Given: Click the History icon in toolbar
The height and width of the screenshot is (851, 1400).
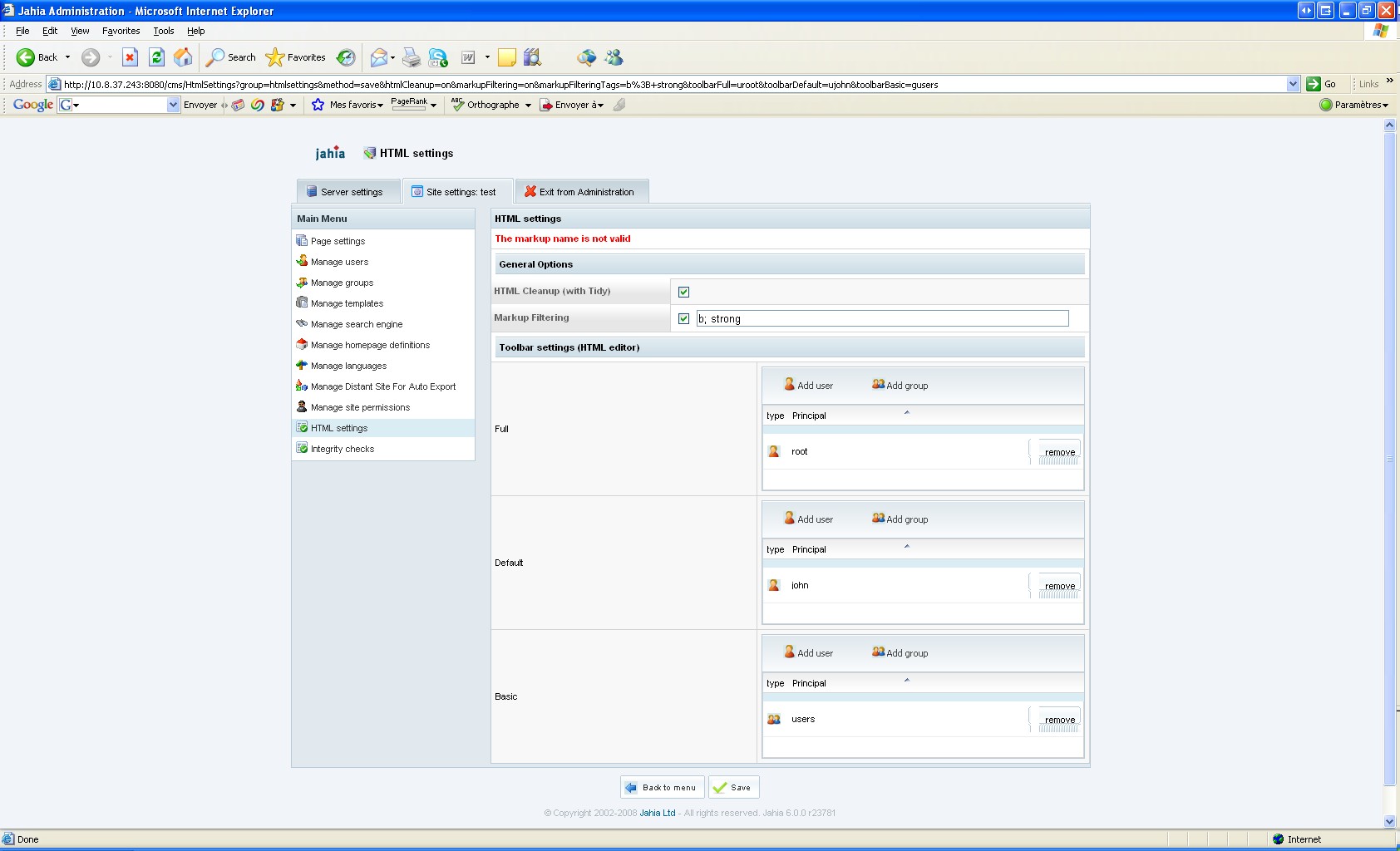Looking at the screenshot, I should point(346,57).
